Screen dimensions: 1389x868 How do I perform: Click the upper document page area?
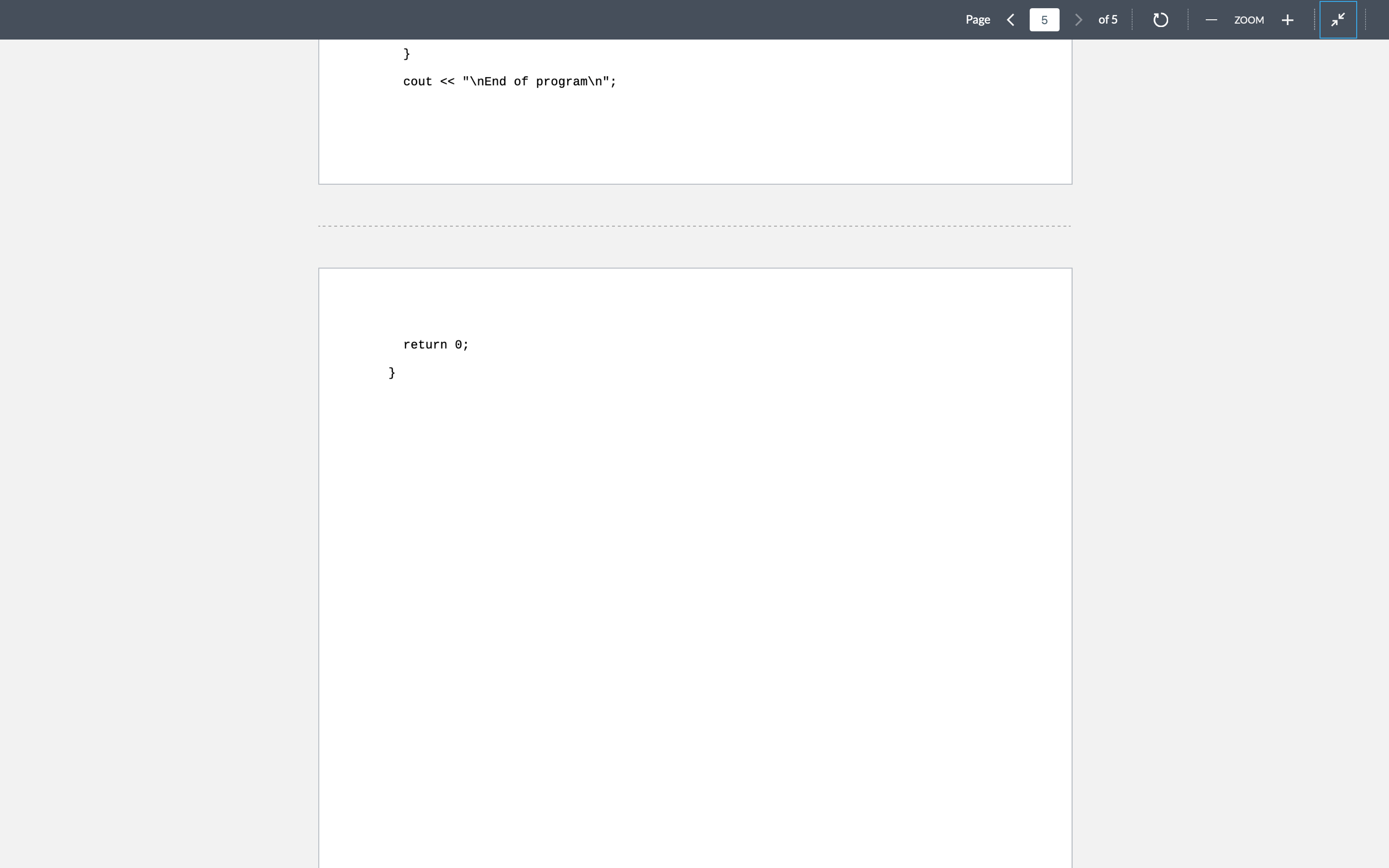(694, 132)
